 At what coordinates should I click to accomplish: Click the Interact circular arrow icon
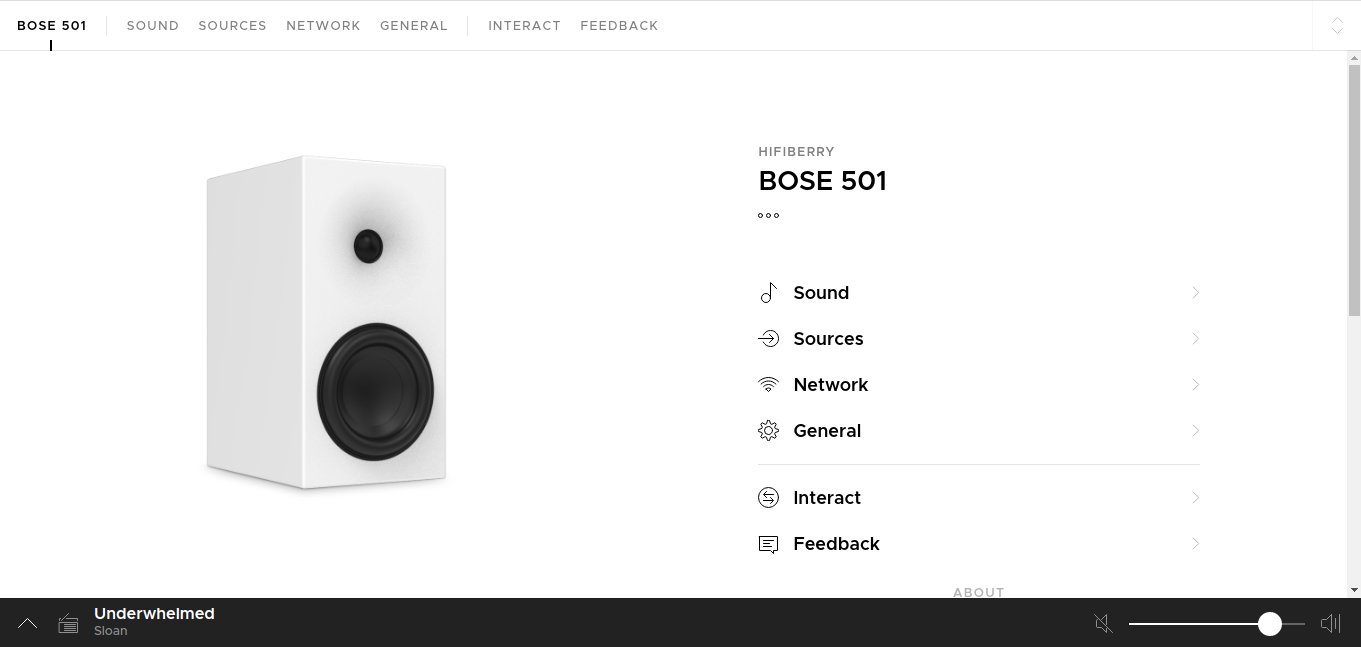[768, 497]
